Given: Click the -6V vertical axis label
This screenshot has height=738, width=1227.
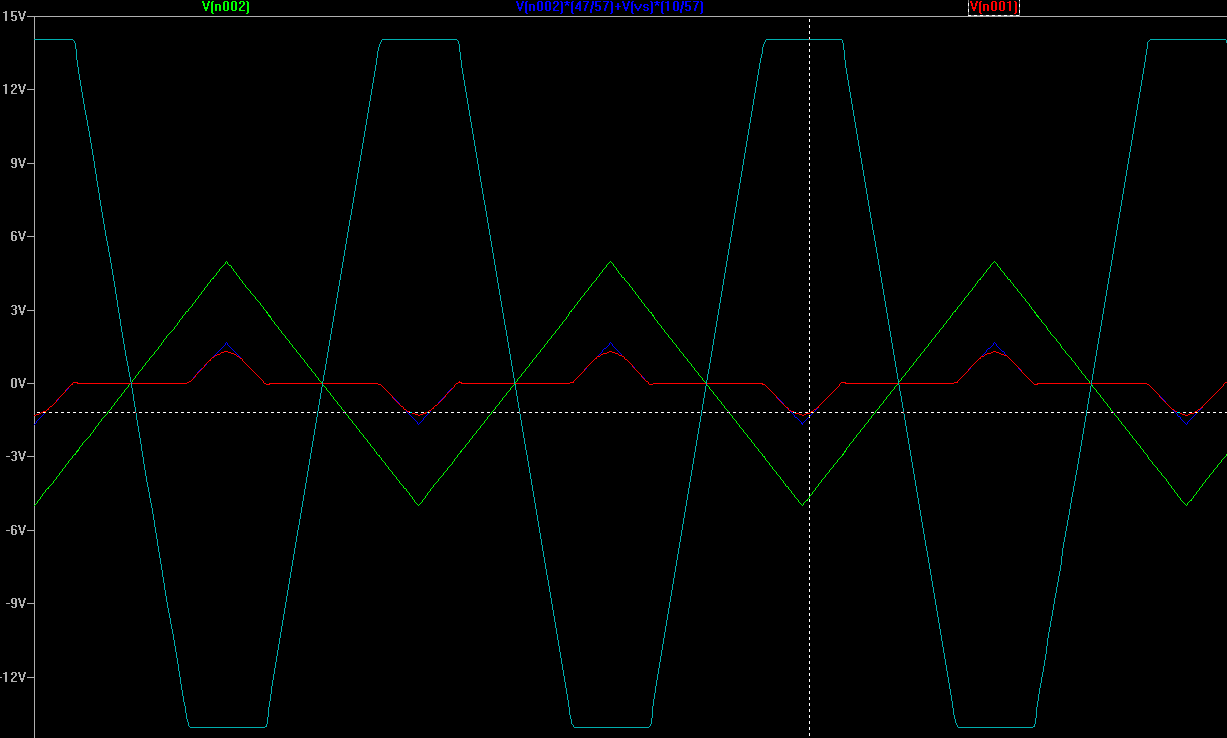Looking at the screenshot, I should pyautogui.click(x=14, y=530).
